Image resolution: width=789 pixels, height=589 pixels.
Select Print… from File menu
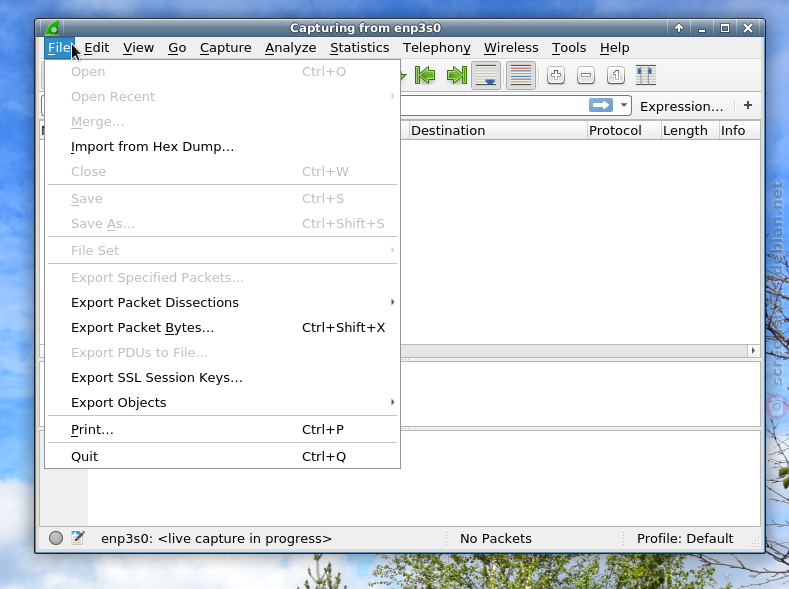[222, 430]
